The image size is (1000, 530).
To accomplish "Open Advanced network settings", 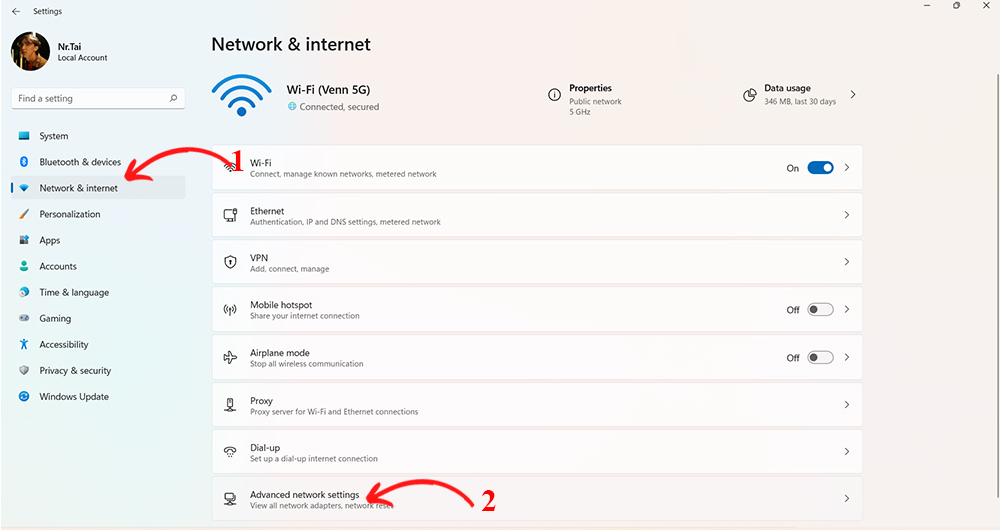I will (537, 499).
